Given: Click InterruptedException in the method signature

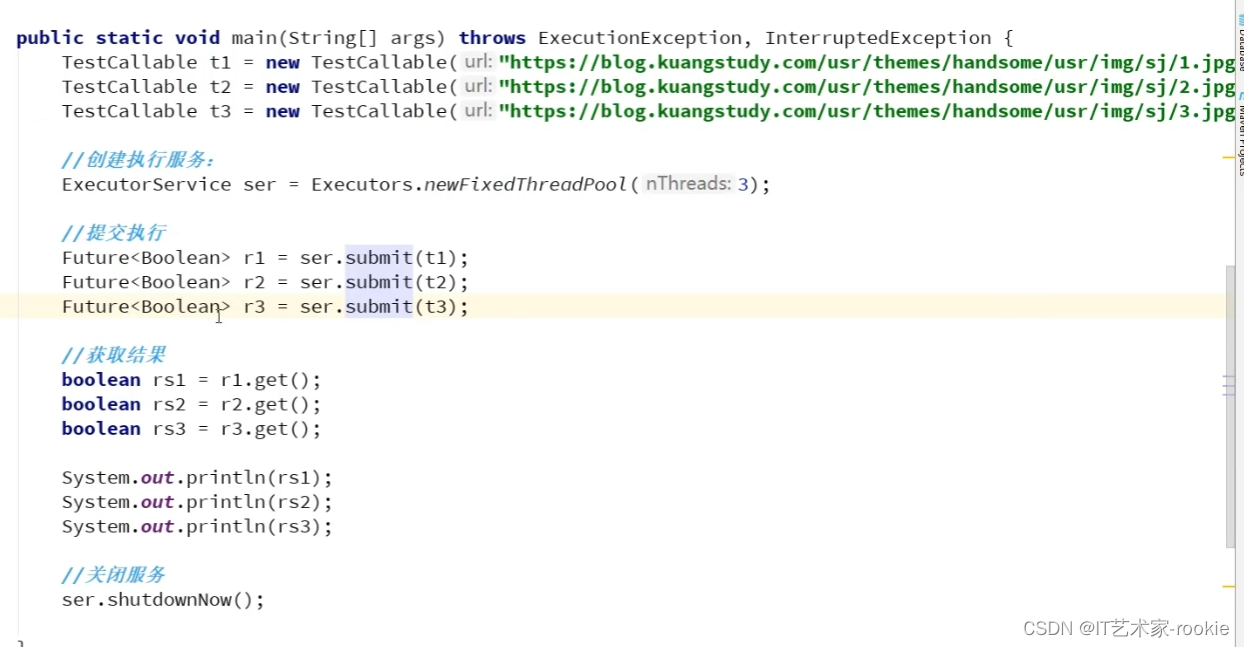Looking at the screenshot, I should click(x=878, y=38).
